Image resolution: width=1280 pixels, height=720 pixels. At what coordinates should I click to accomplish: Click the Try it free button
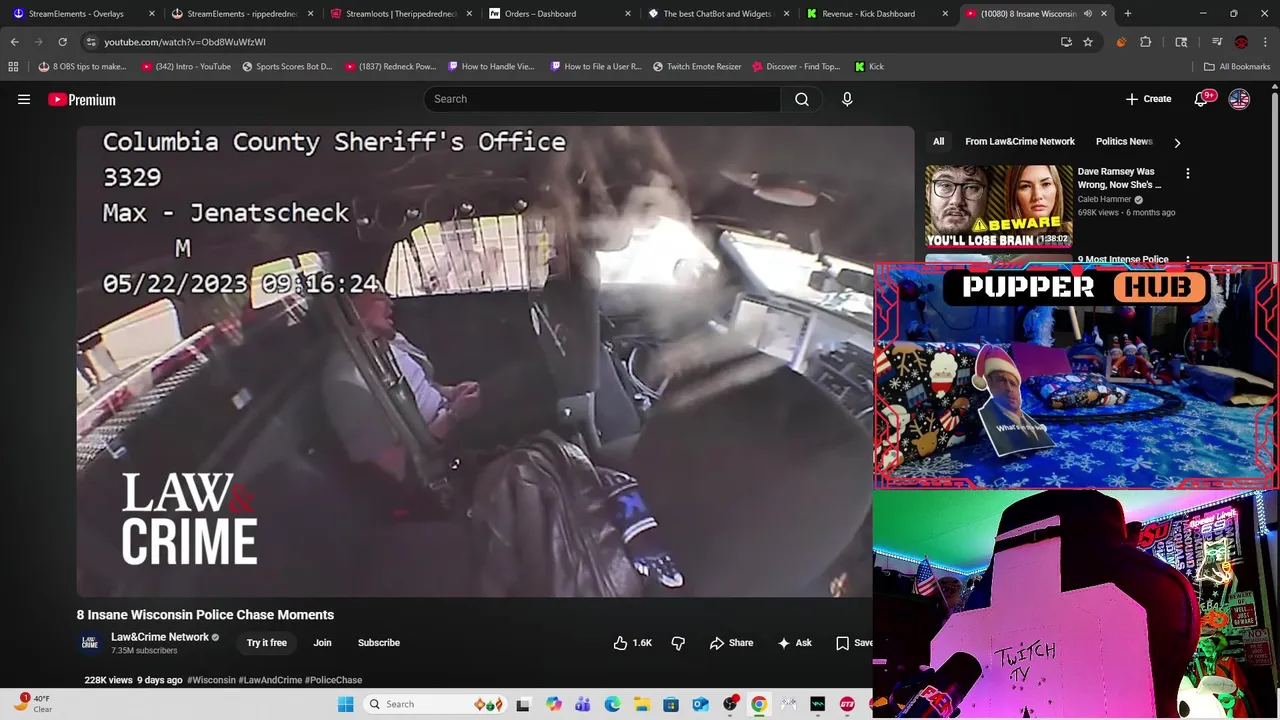(266, 643)
